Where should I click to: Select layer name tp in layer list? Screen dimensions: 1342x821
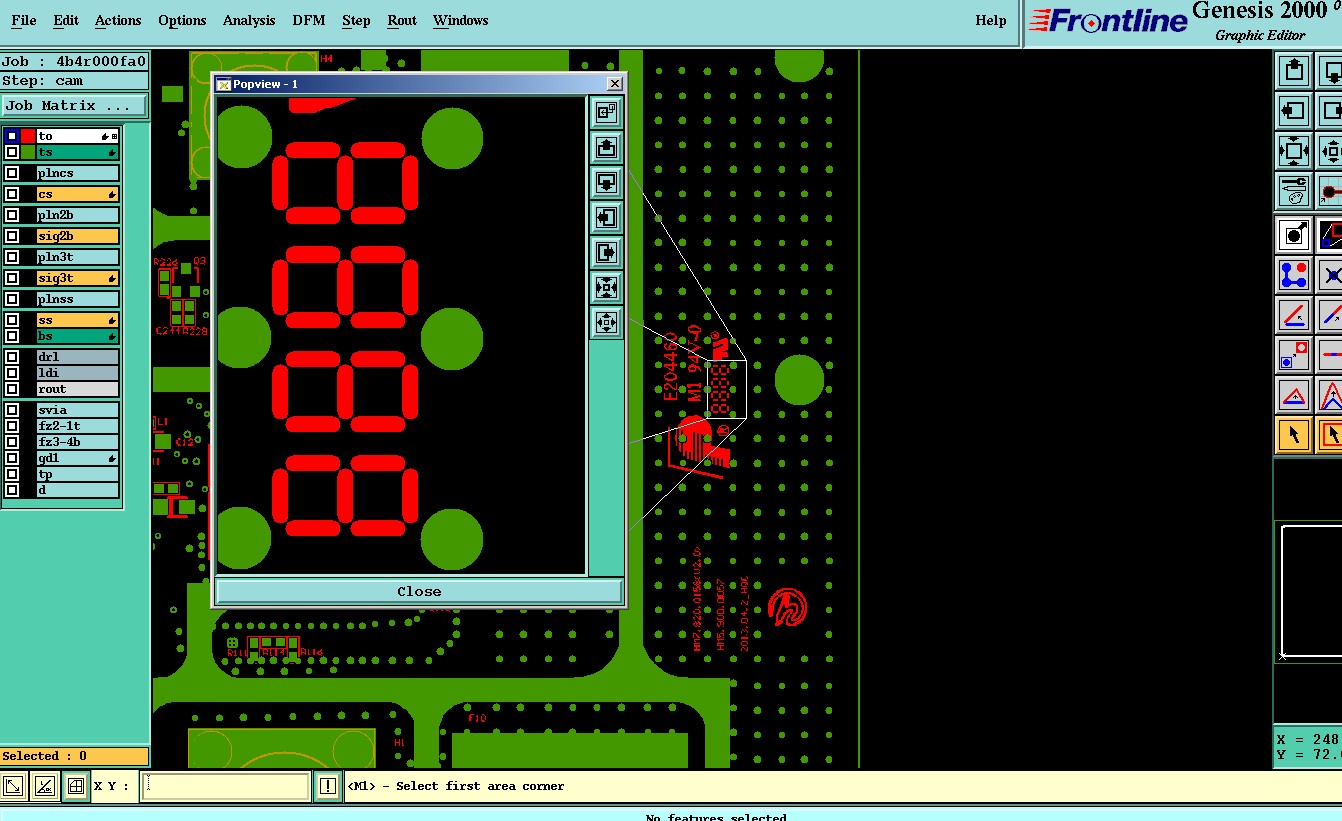(78, 474)
